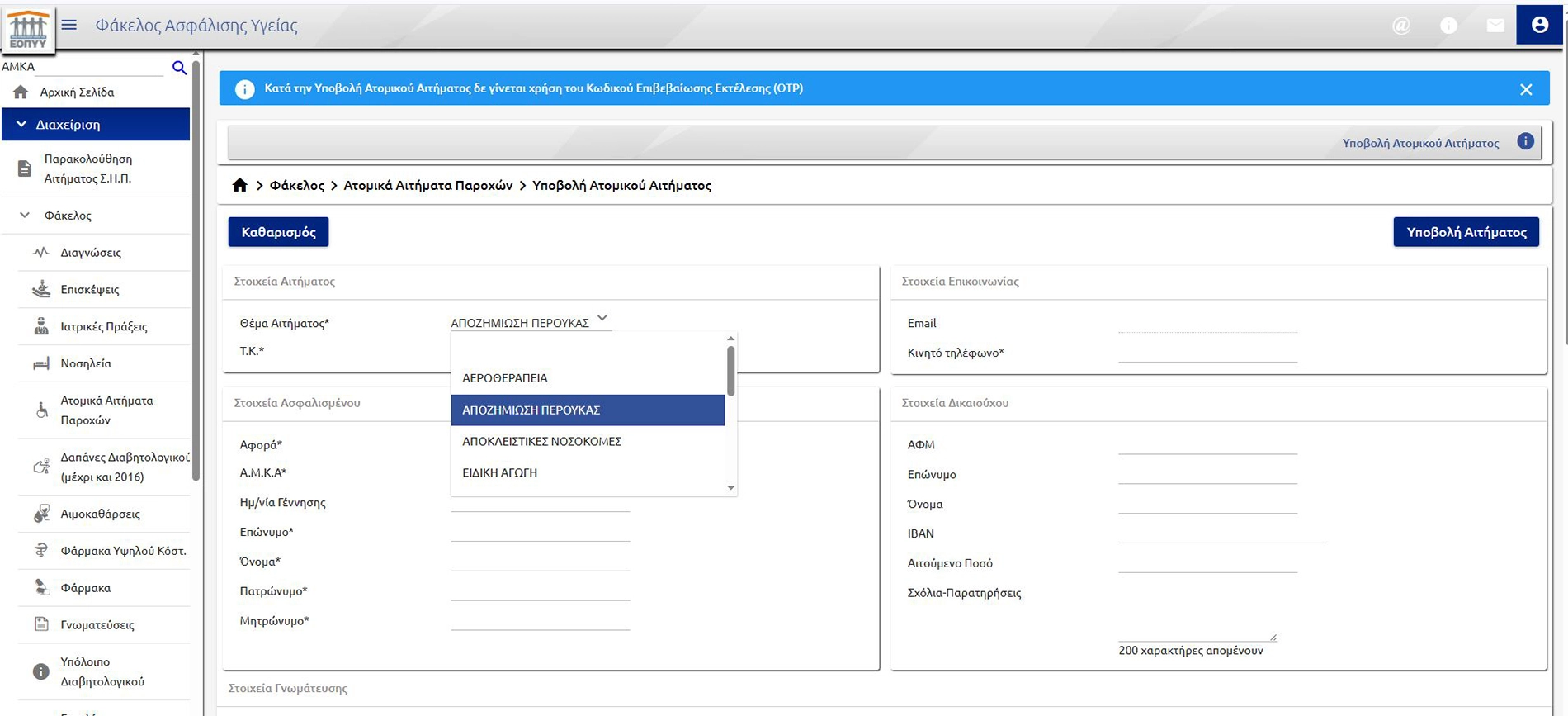Open Διαγνώσεις in the sidebar
This screenshot has width=1568, height=716.
pos(91,252)
